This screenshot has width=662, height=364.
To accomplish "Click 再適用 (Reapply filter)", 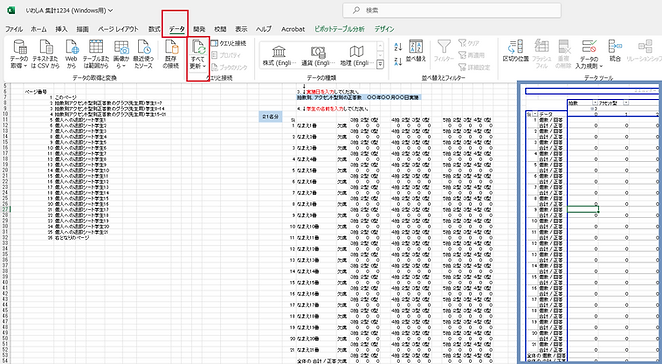I will [x=471, y=55].
